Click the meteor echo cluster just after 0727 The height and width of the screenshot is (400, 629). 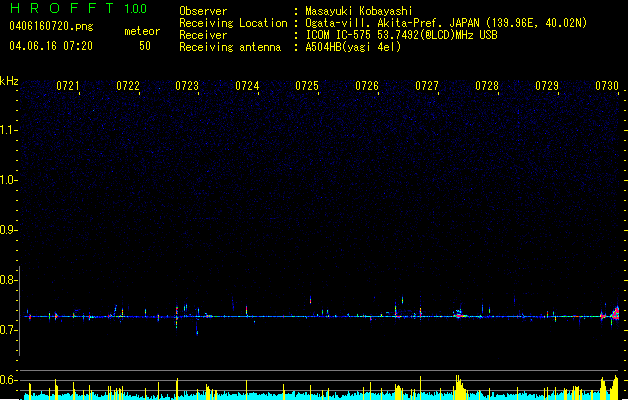(459, 314)
